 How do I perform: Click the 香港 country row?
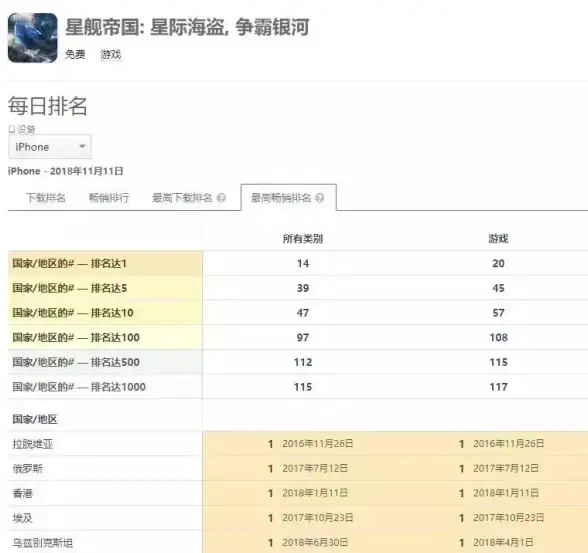298,493
